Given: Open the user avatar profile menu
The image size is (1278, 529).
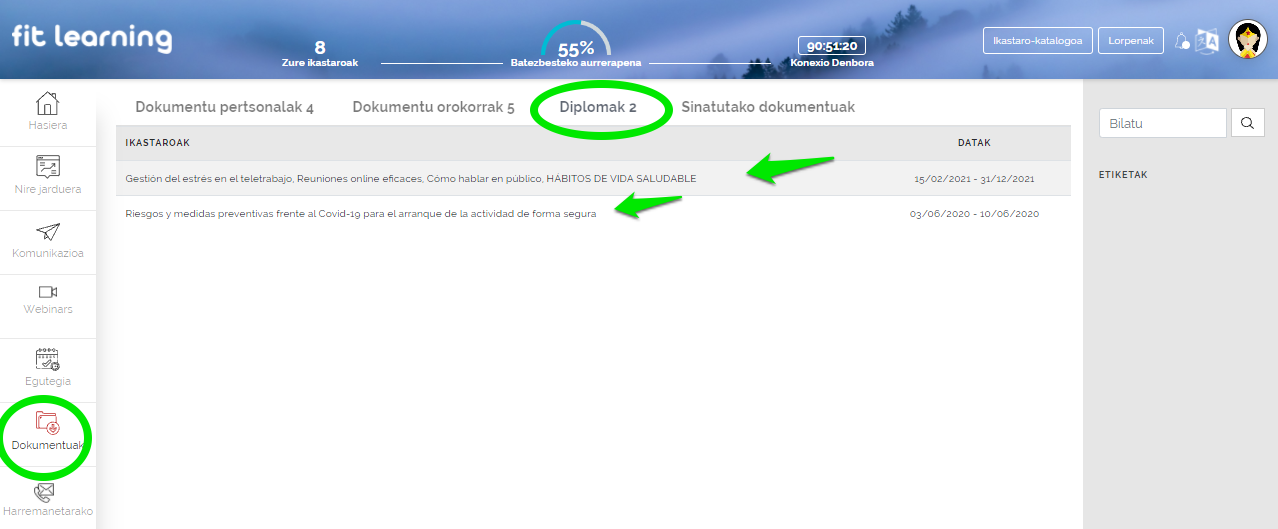Looking at the screenshot, I should [x=1247, y=40].
